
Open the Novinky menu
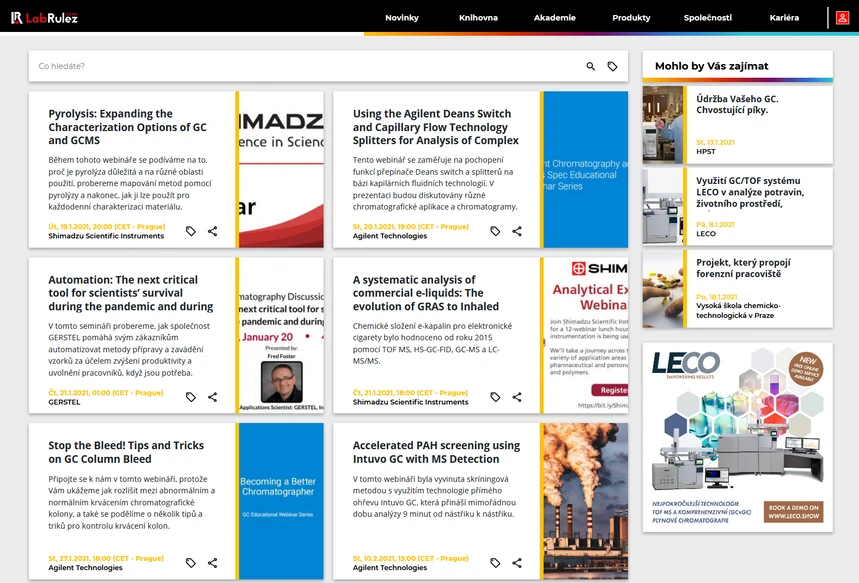pos(402,18)
